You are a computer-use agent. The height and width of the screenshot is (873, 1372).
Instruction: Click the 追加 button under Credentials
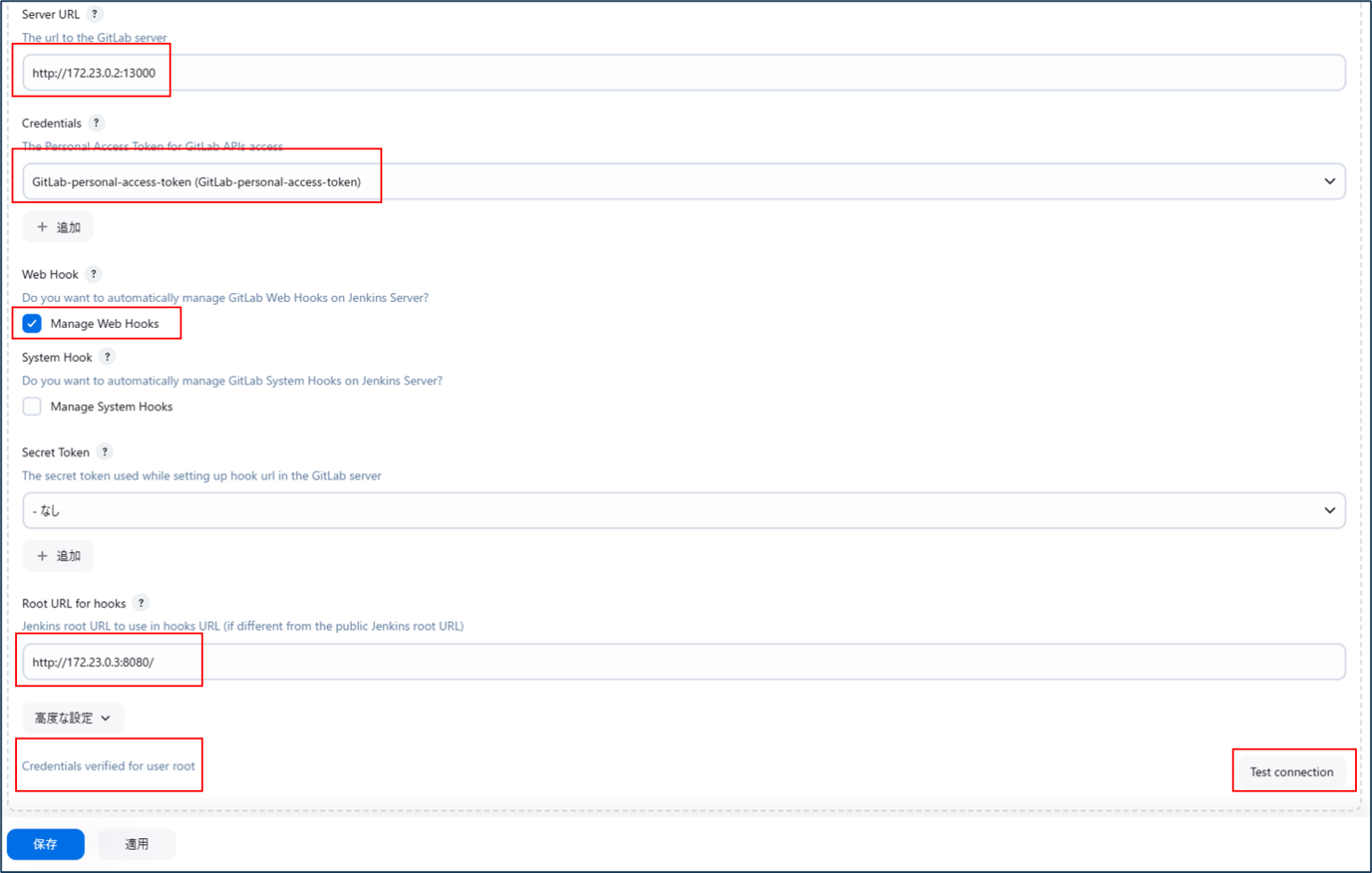57,226
